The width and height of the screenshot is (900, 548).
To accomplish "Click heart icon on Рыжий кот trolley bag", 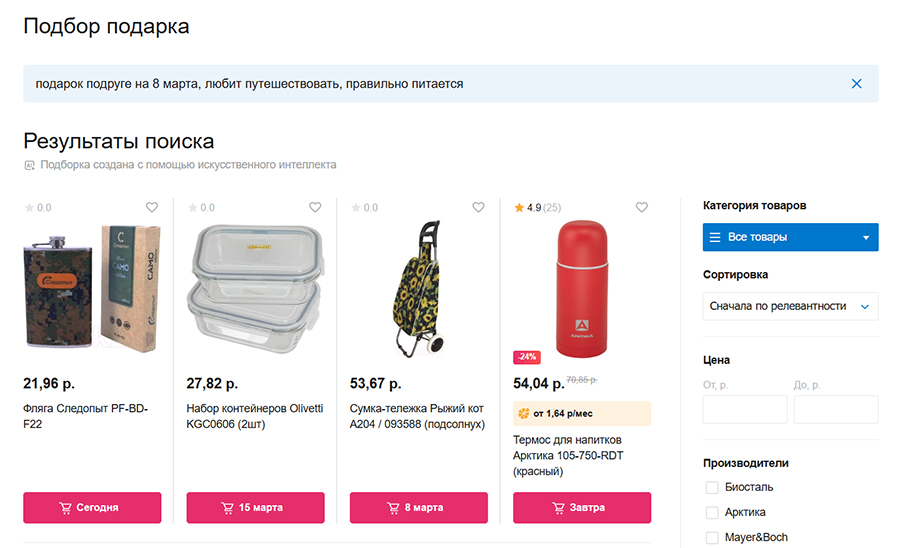I will click(x=479, y=208).
